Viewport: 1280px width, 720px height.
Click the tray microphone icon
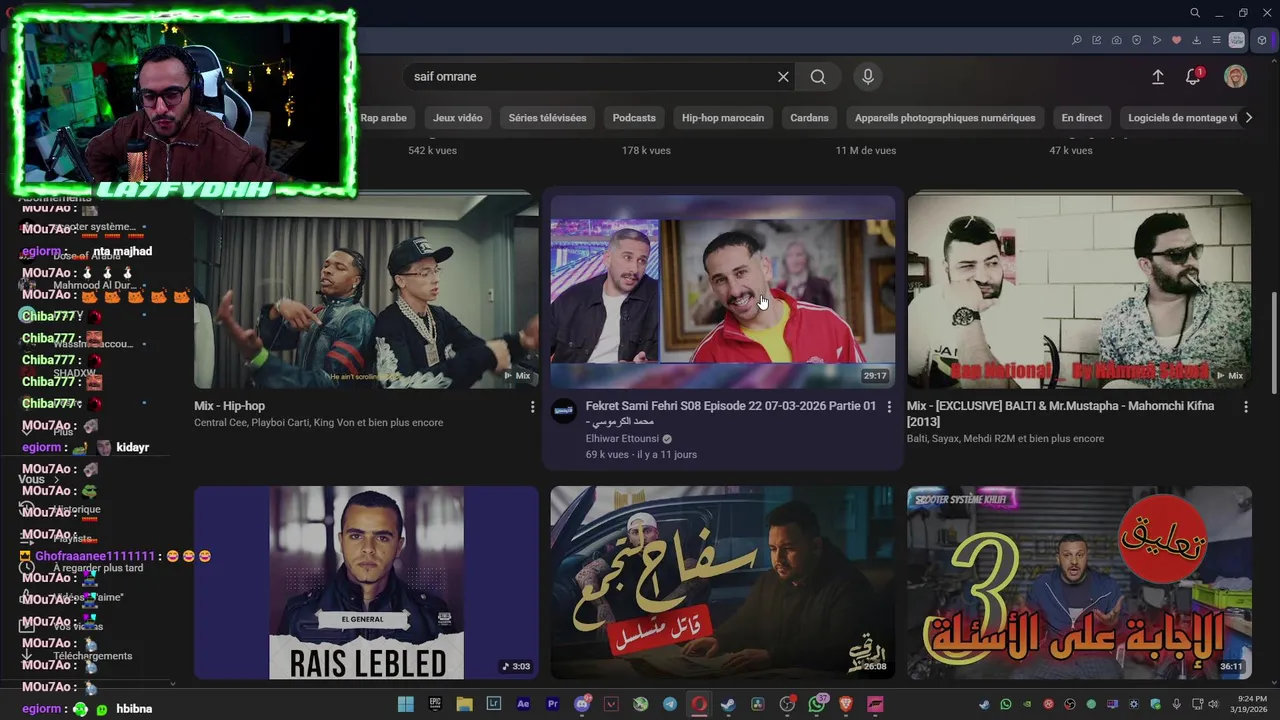[1177, 704]
